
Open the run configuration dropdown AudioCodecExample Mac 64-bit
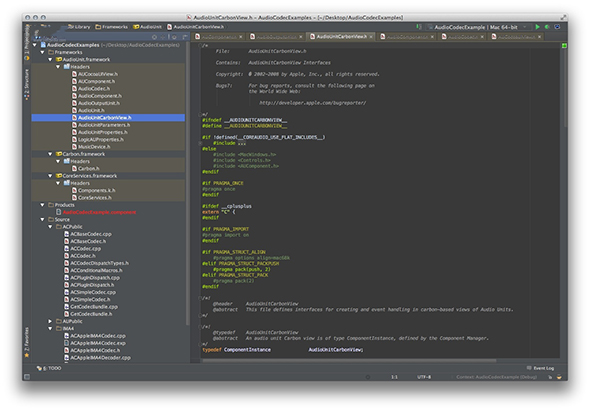click(x=477, y=27)
